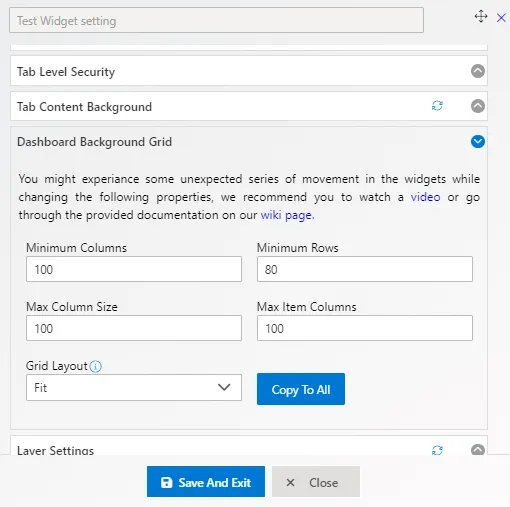510x507 pixels.
Task: Expand the Tab Content Background section
Action: click(x=478, y=106)
